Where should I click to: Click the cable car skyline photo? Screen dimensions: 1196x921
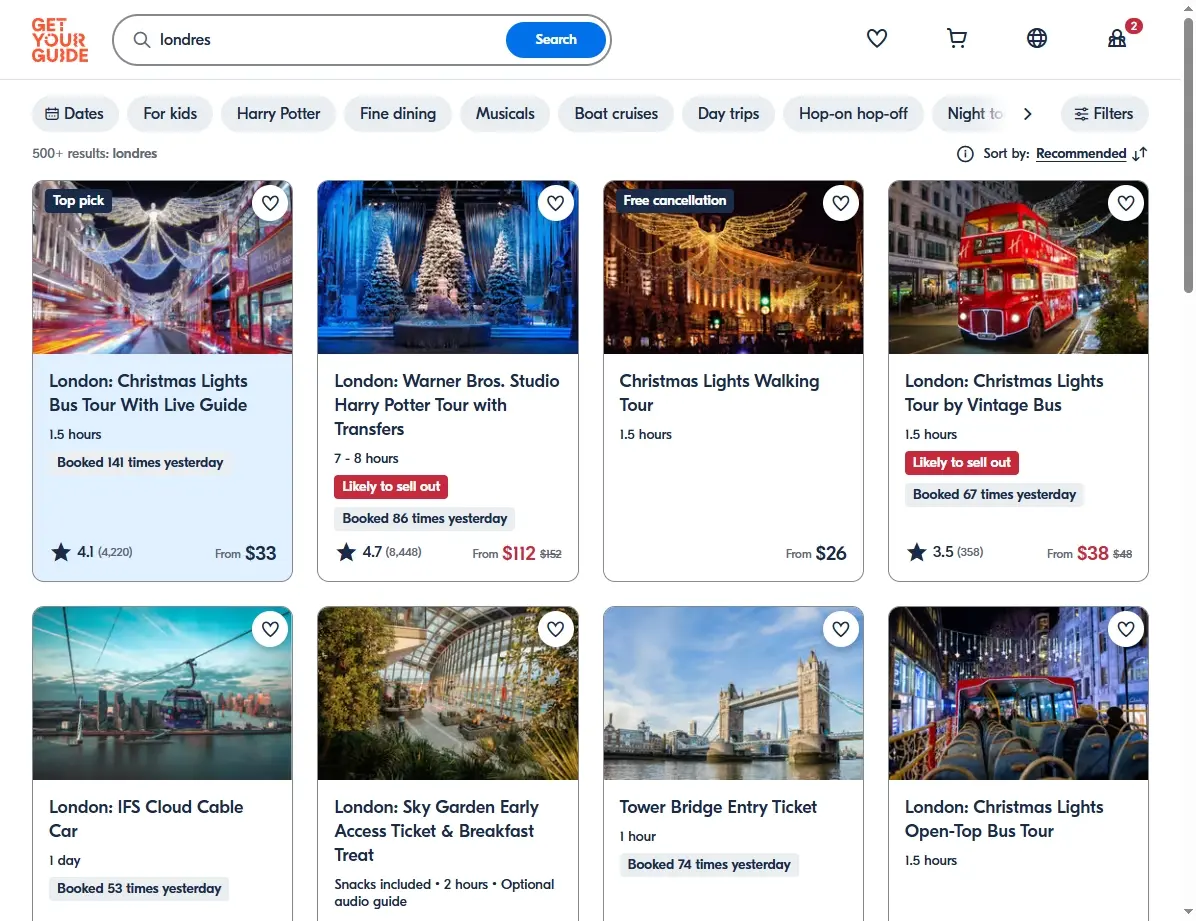[x=162, y=693]
